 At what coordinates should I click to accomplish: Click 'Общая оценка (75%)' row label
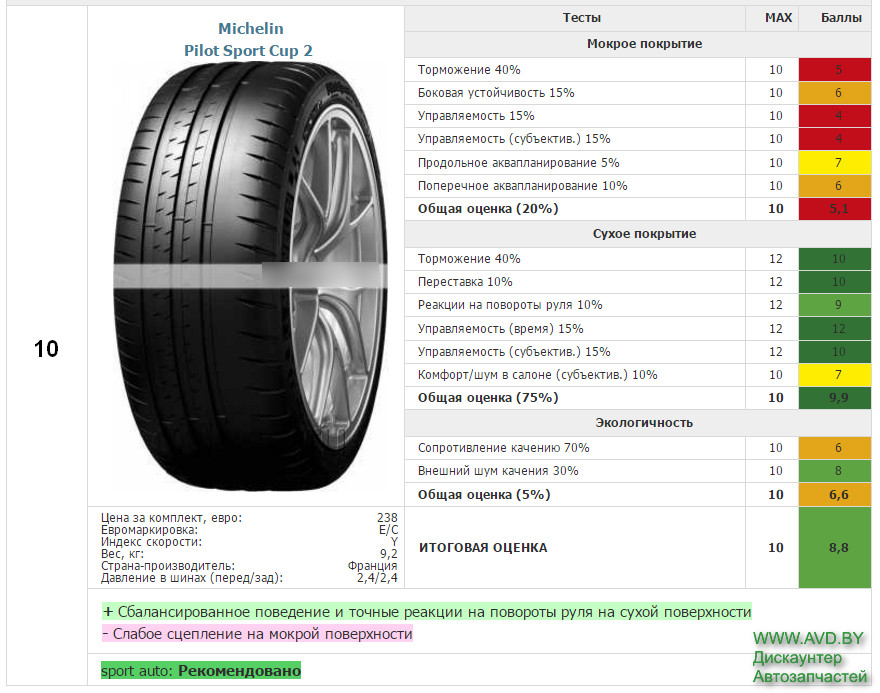pyautogui.click(x=488, y=398)
